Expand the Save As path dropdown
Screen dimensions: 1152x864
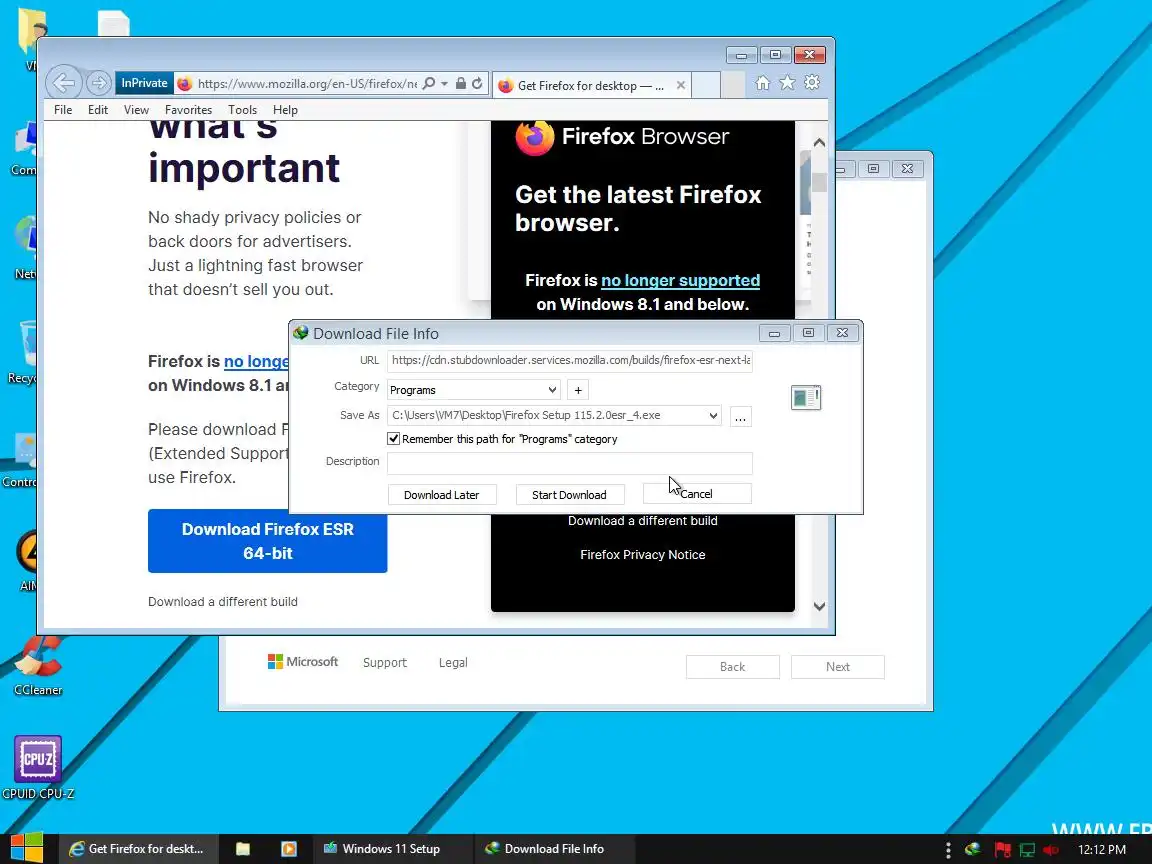point(713,416)
